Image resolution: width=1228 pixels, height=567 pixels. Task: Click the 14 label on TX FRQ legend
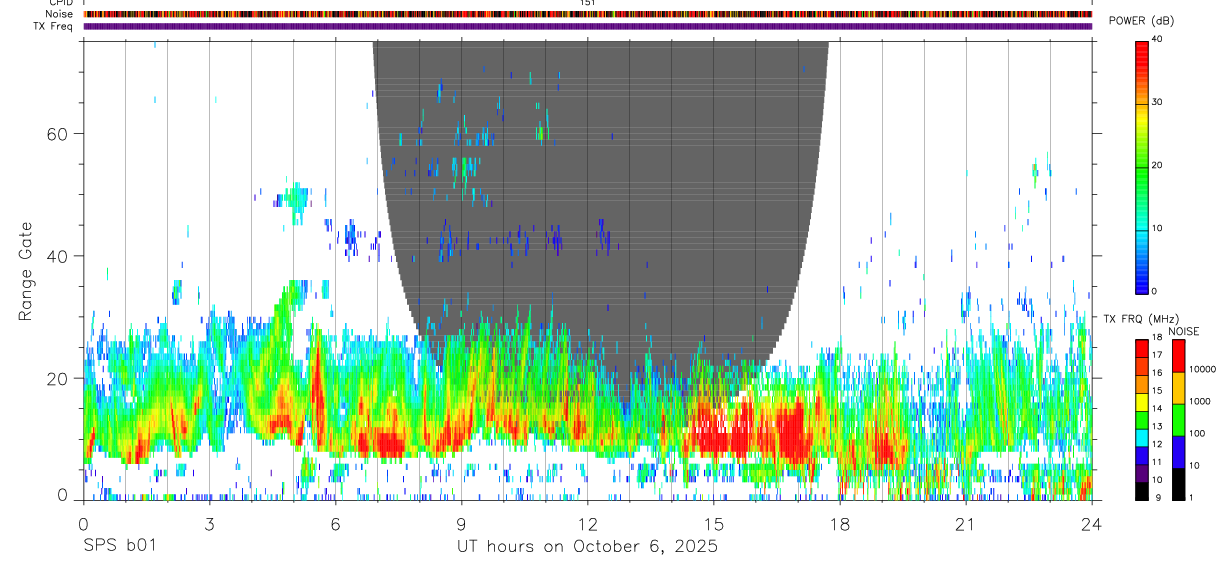[x=1158, y=410]
